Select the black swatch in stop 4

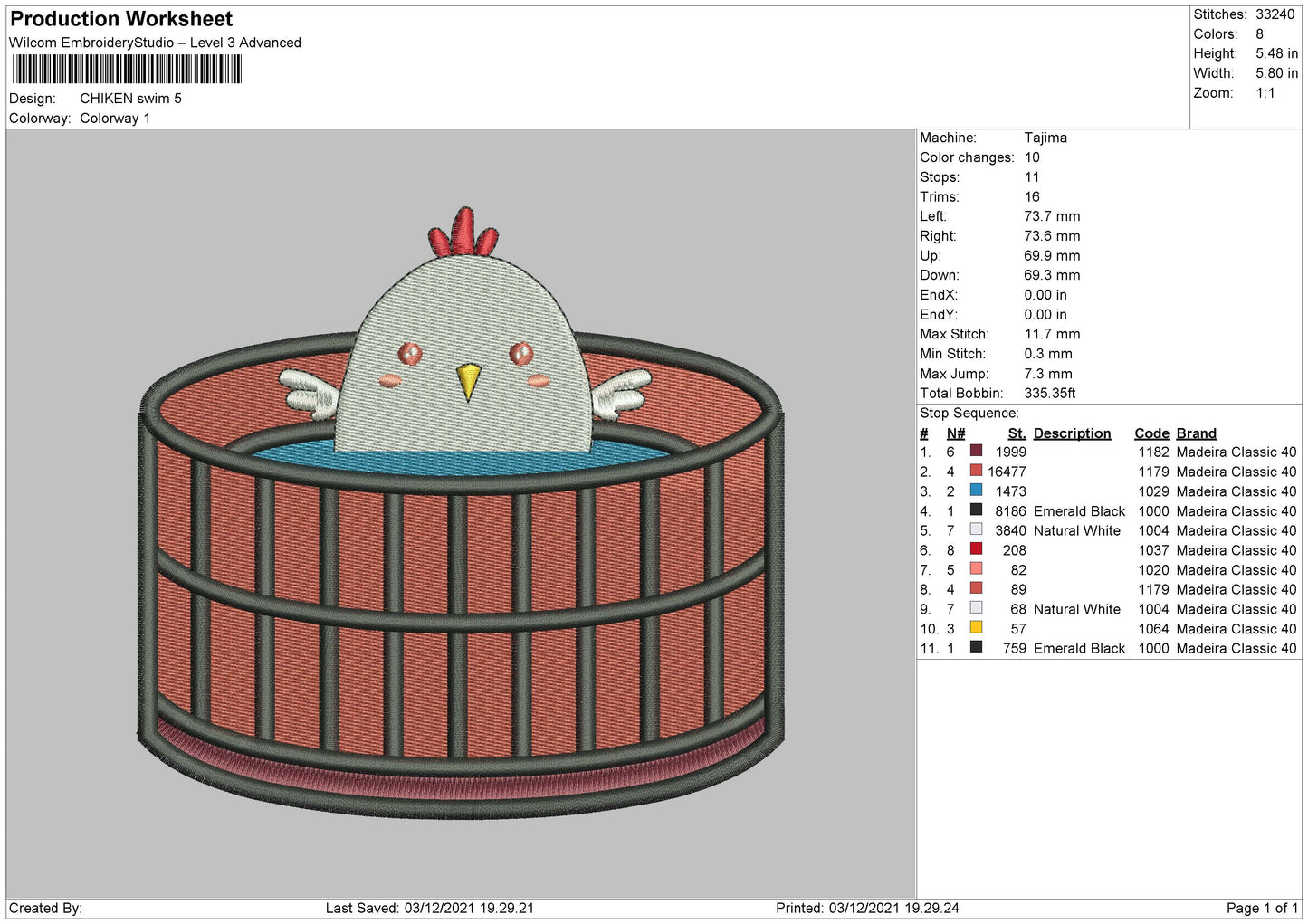coord(976,510)
